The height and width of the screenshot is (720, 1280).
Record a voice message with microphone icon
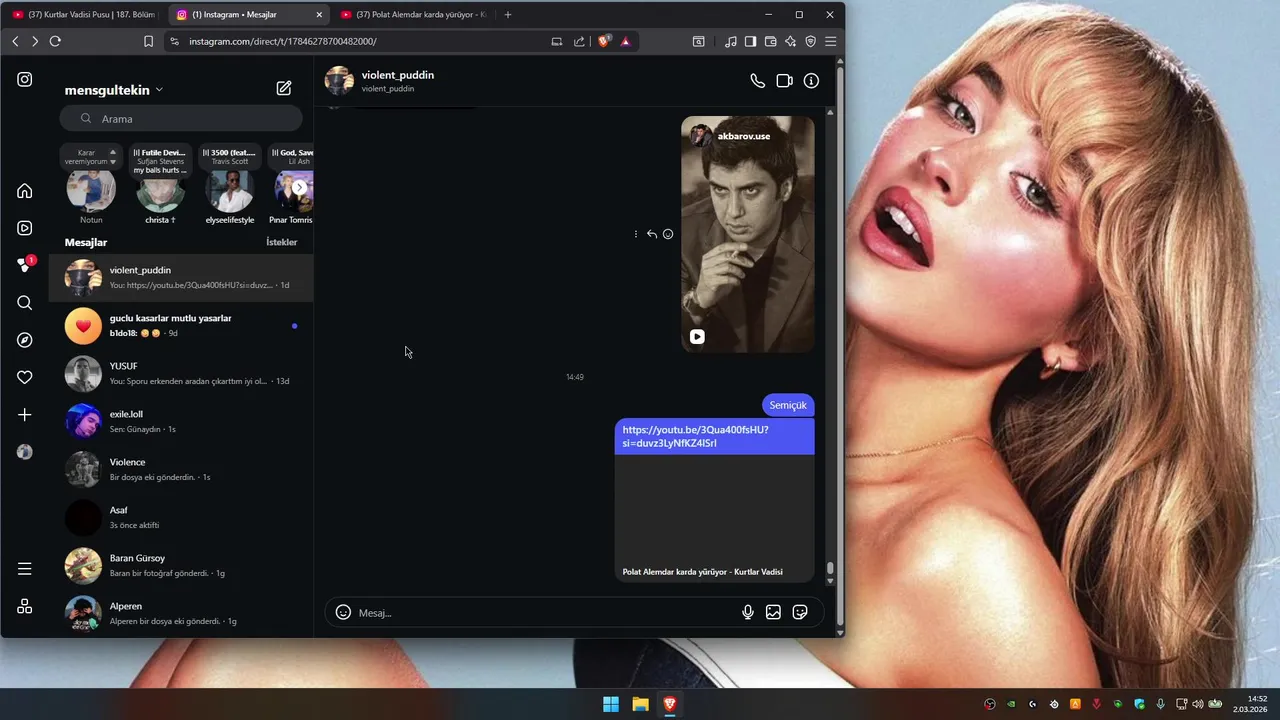[x=748, y=612]
